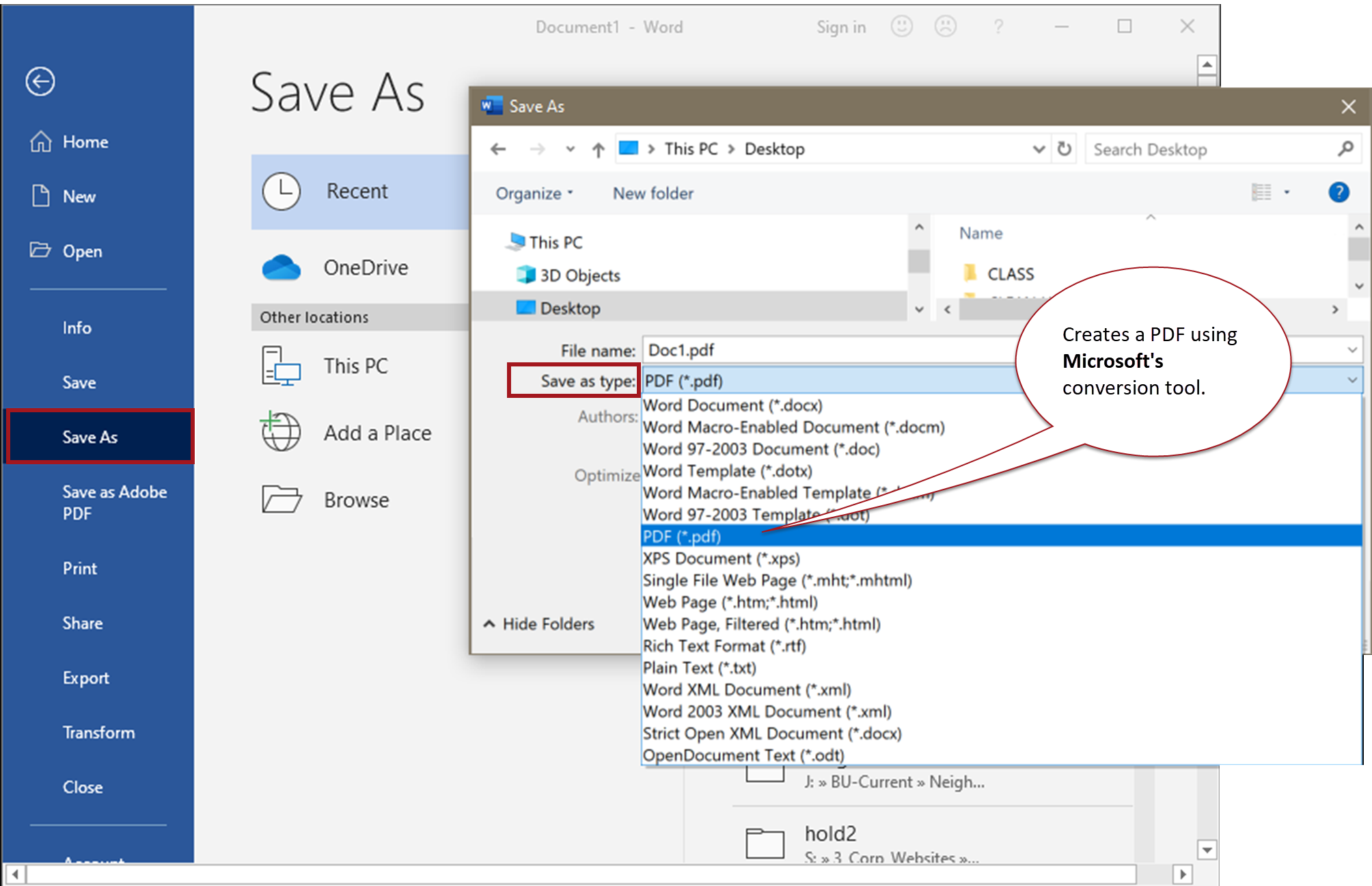
Task: Click dialog Forward navigation arrow
Action: click(538, 149)
